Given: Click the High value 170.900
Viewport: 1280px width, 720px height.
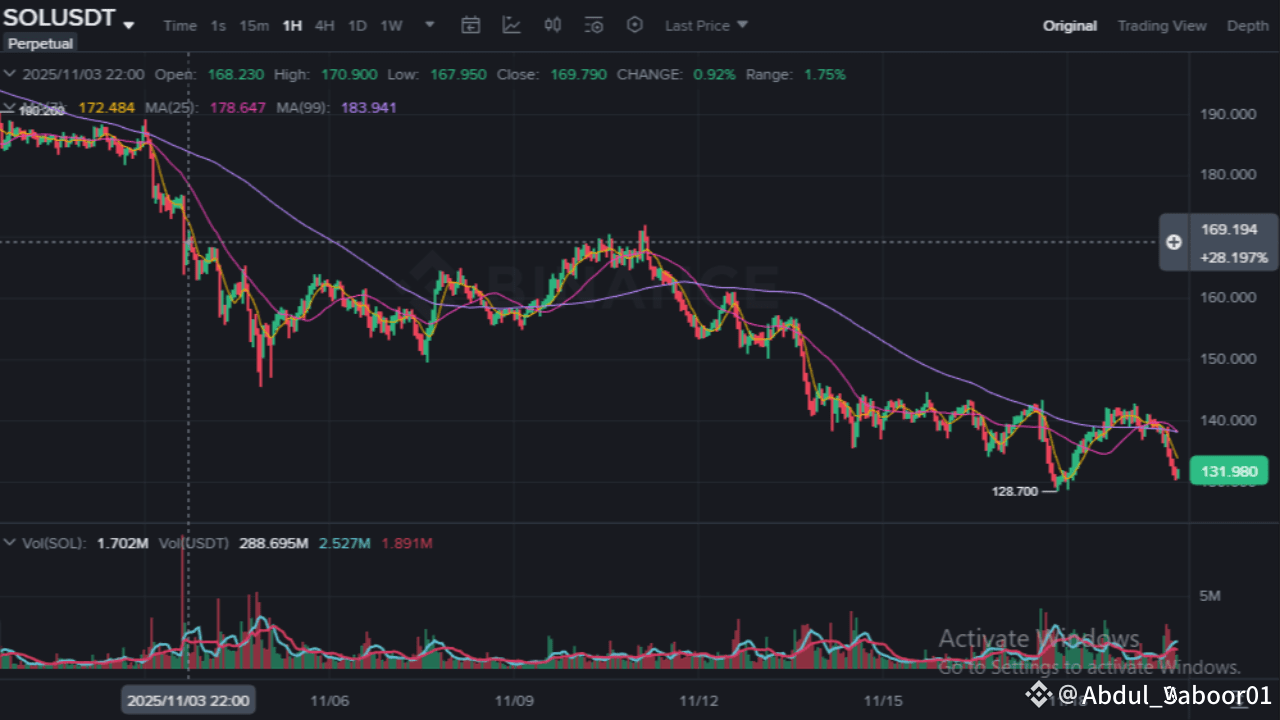Looking at the screenshot, I should 349,74.
